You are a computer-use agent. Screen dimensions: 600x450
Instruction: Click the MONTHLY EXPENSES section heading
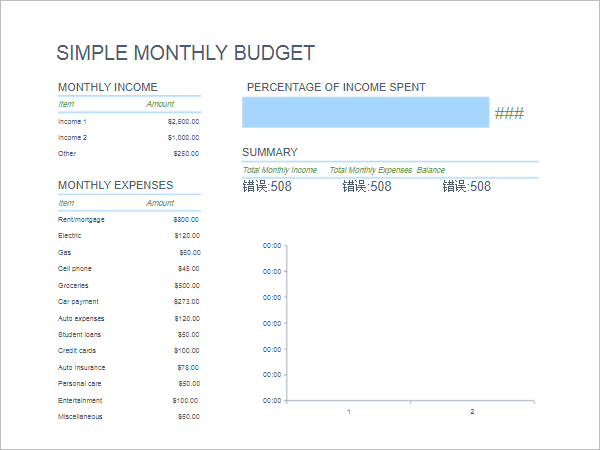point(115,185)
